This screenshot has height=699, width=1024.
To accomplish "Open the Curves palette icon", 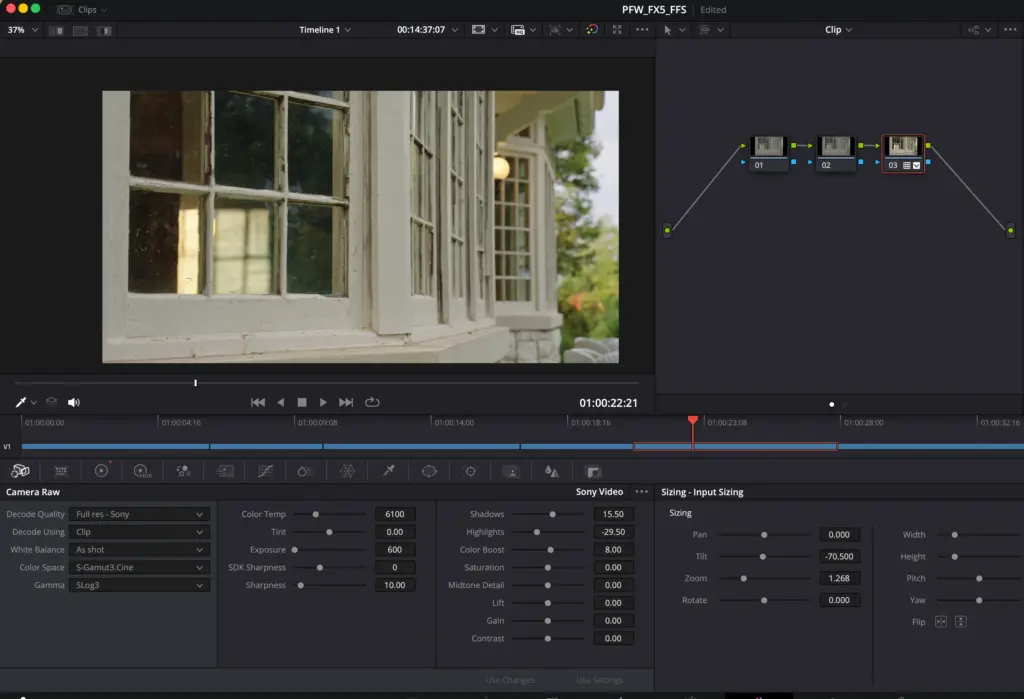I will pos(265,471).
